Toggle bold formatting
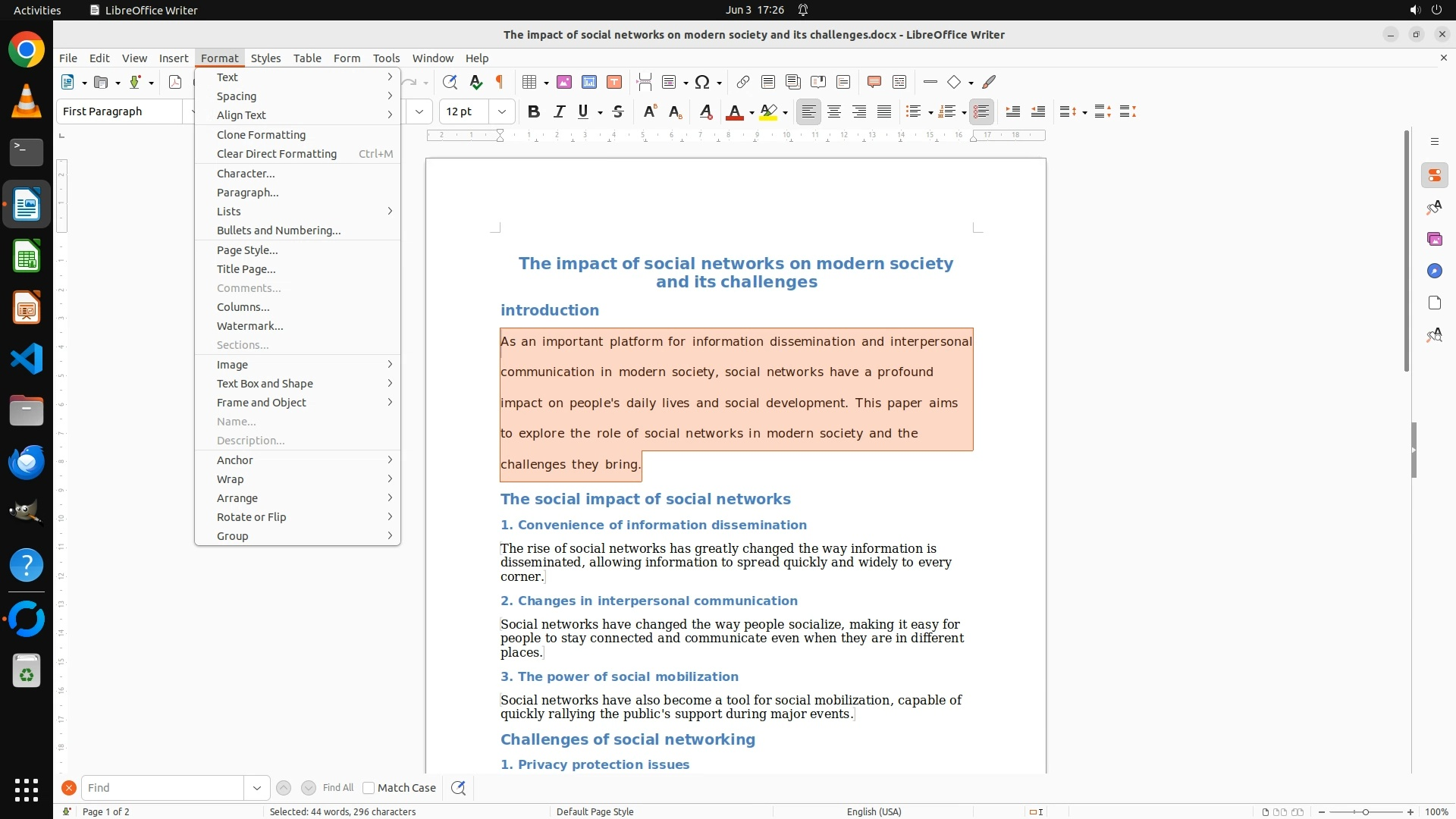The image size is (1456, 819). point(534,112)
